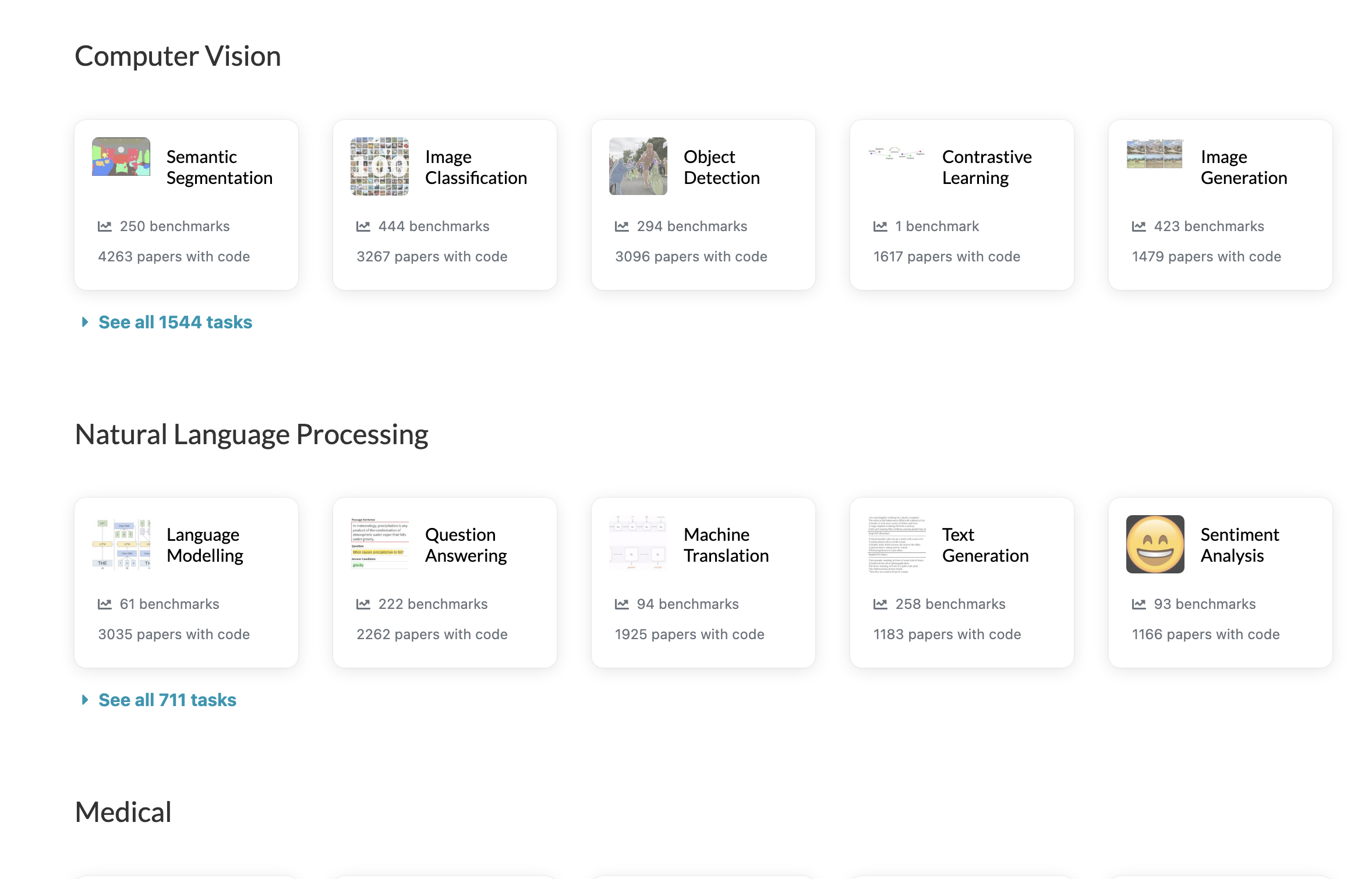Open the See all 1544 tasks link
The height and width of the screenshot is (879, 1372).
pyautogui.click(x=175, y=322)
